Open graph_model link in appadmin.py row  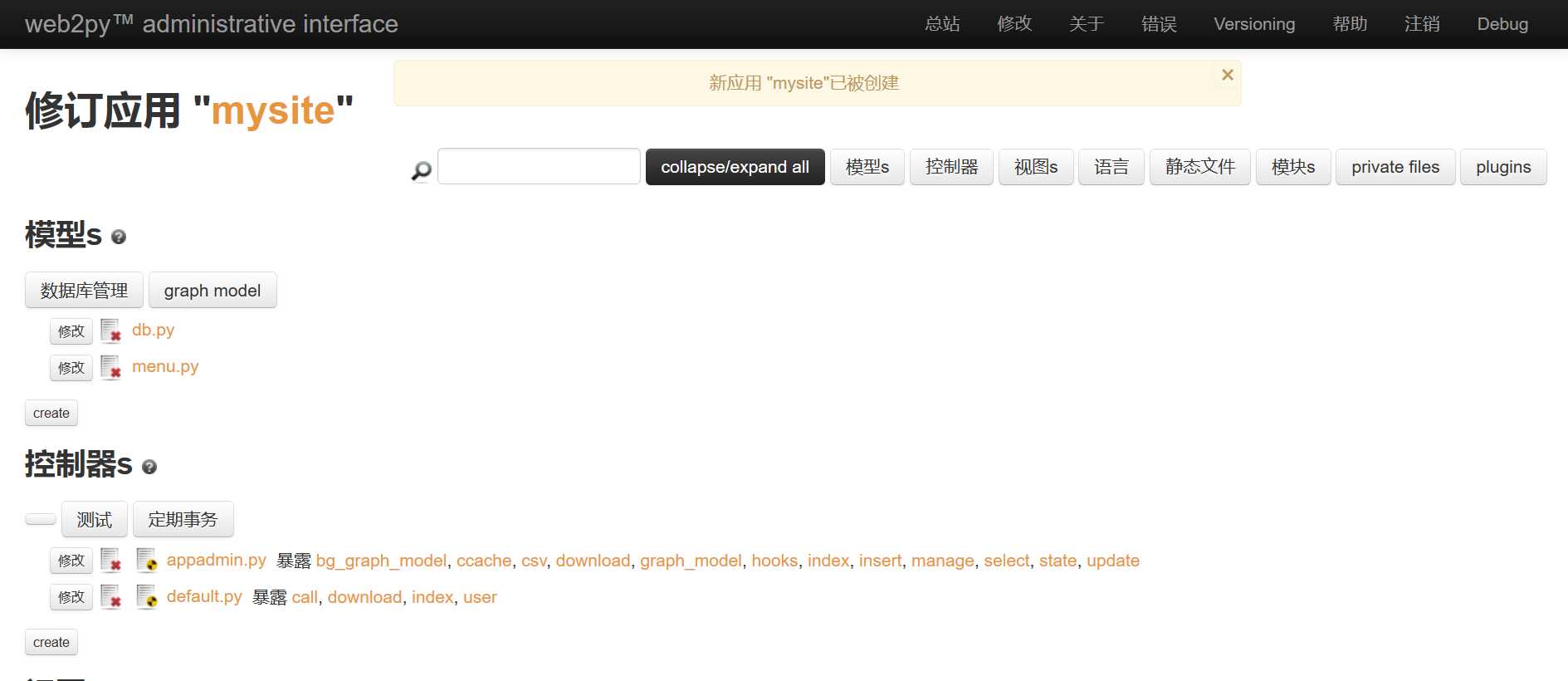(x=691, y=561)
